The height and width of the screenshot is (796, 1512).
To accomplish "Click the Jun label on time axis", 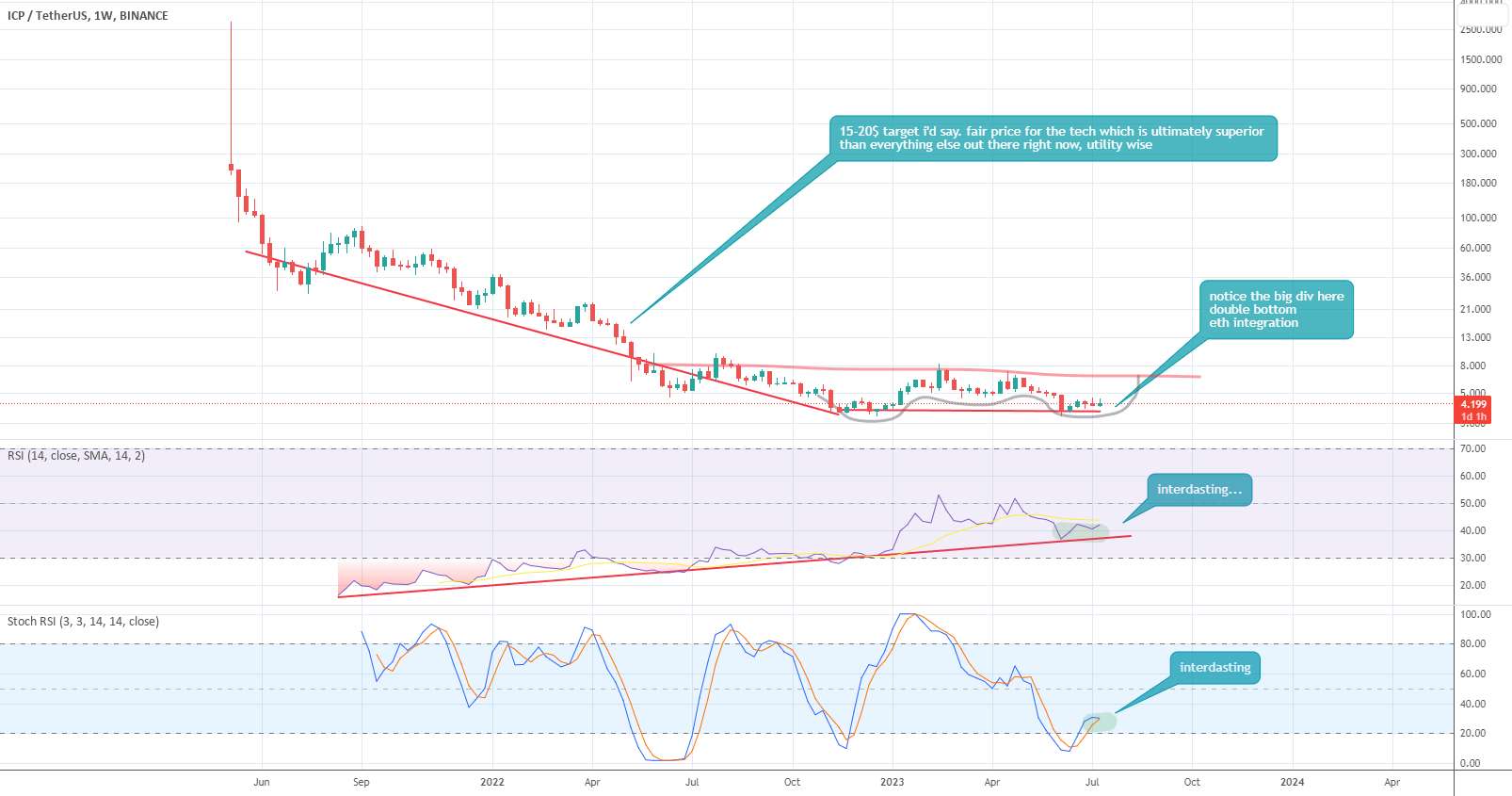I will 262,782.
